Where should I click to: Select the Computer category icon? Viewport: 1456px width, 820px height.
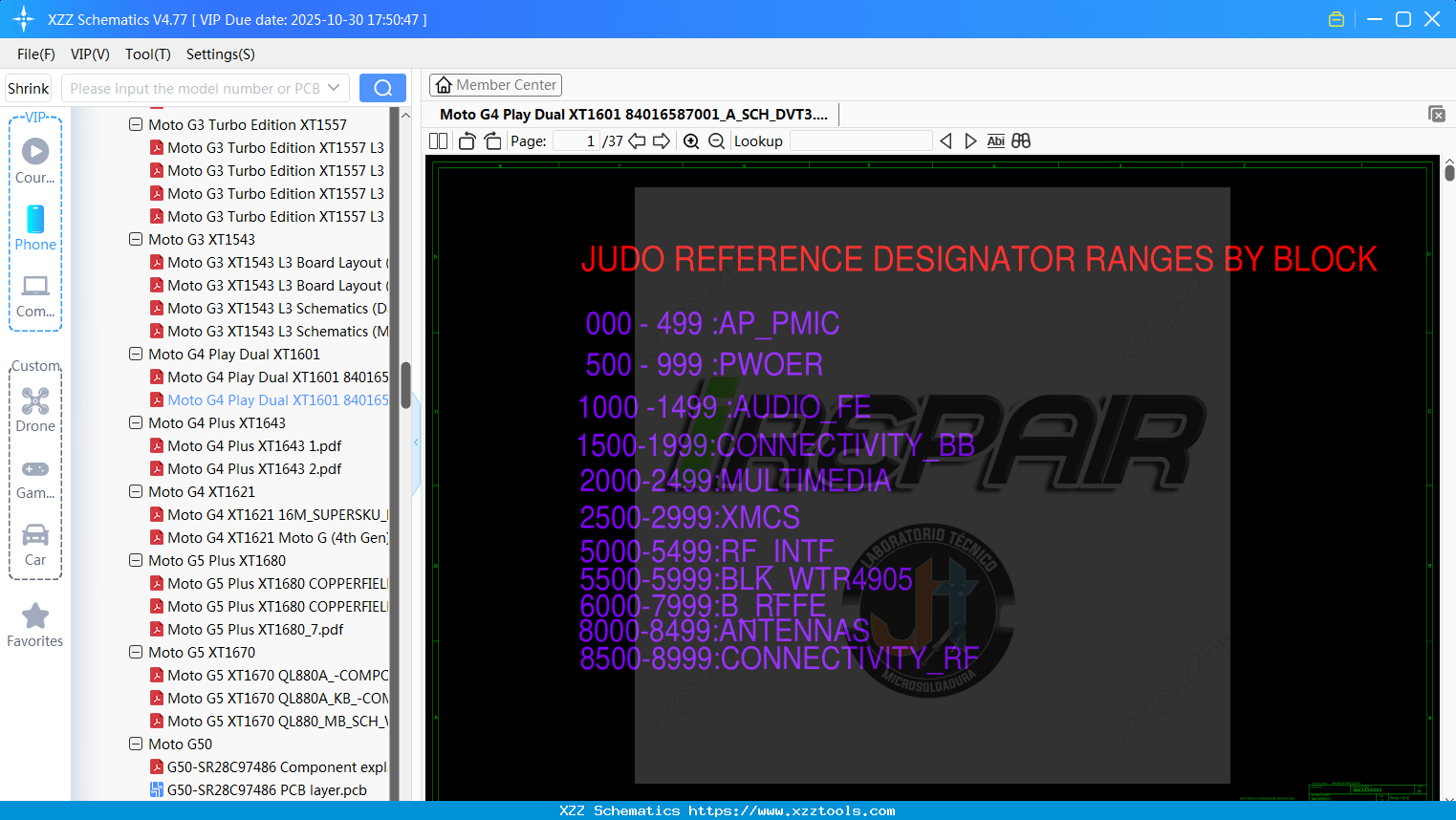pos(35,286)
